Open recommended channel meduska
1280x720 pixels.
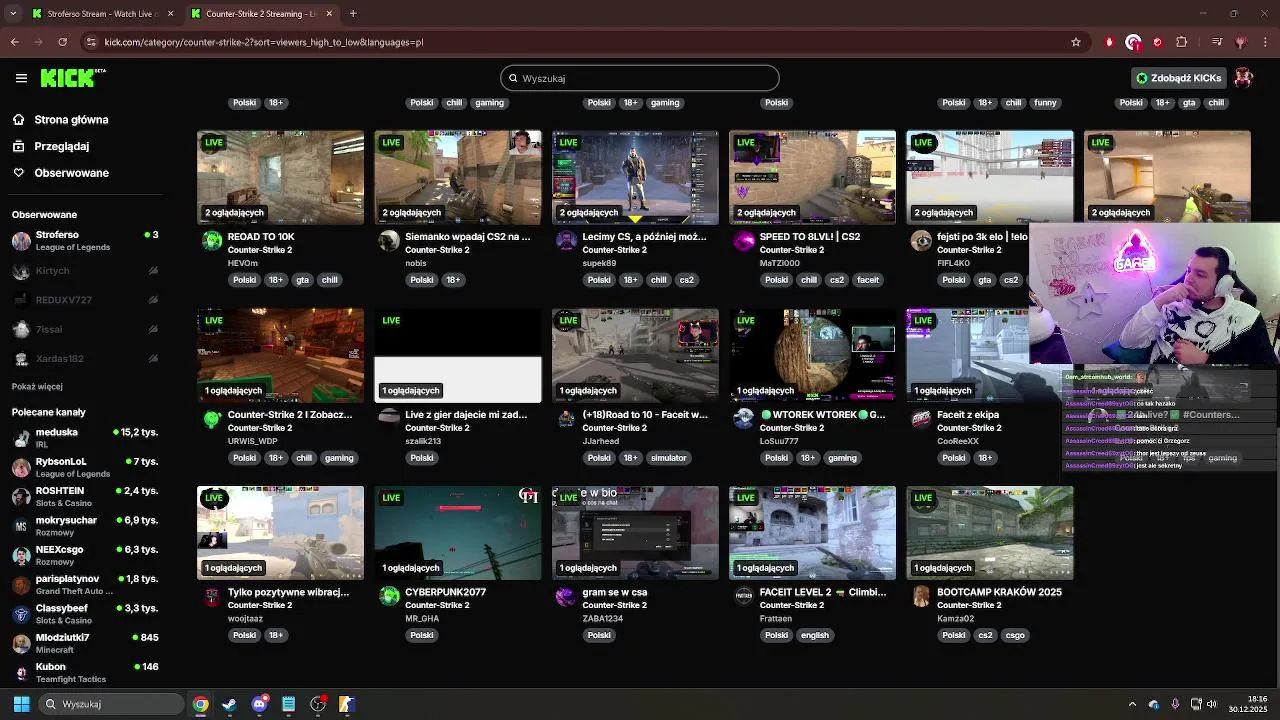(85, 438)
